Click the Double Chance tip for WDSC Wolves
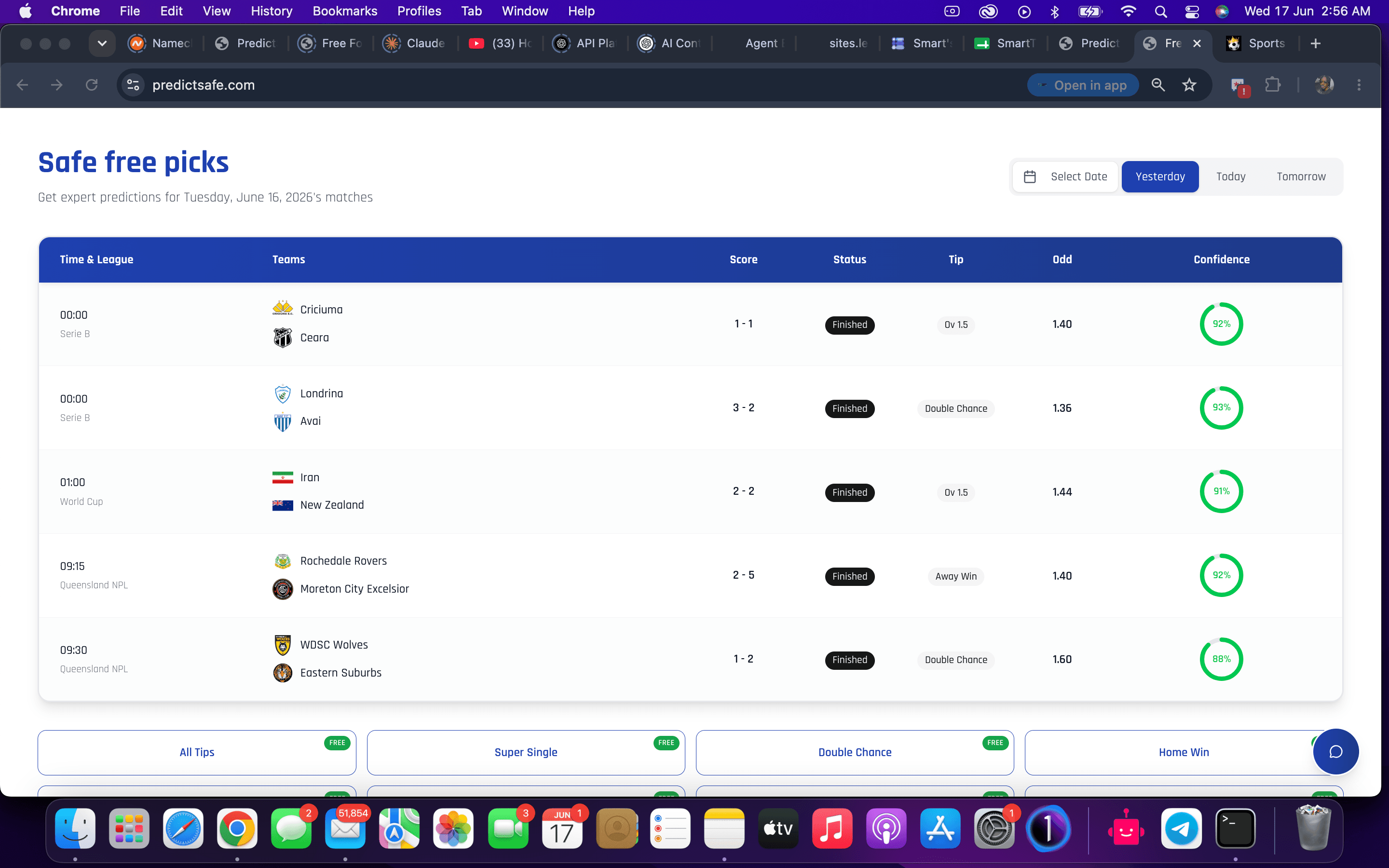The height and width of the screenshot is (868, 1389). 955,660
